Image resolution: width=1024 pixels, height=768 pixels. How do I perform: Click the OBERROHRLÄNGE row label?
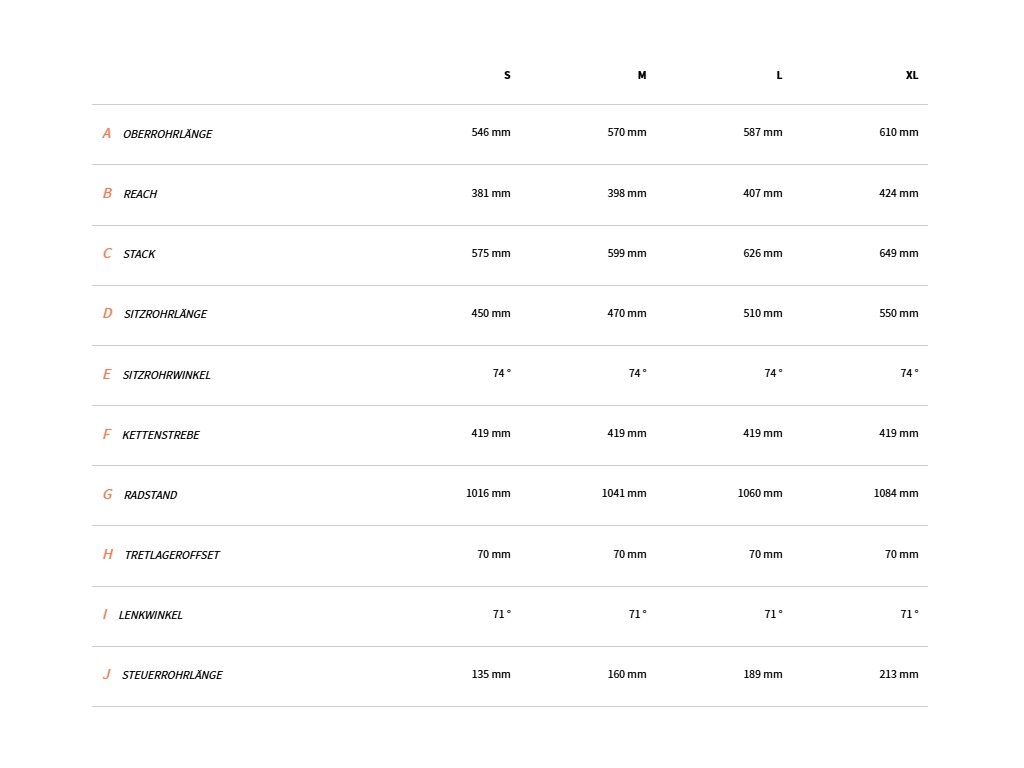tap(167, 134)
